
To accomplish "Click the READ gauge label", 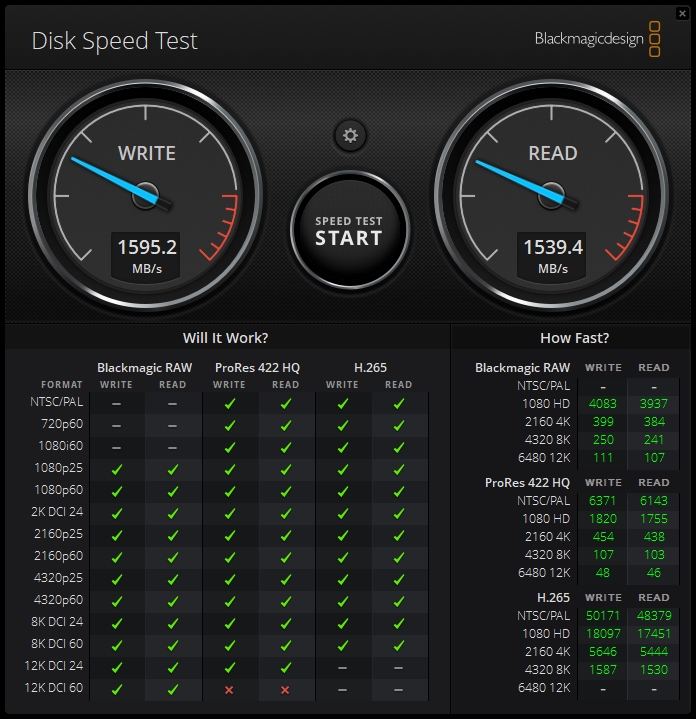I will (553, 153).
